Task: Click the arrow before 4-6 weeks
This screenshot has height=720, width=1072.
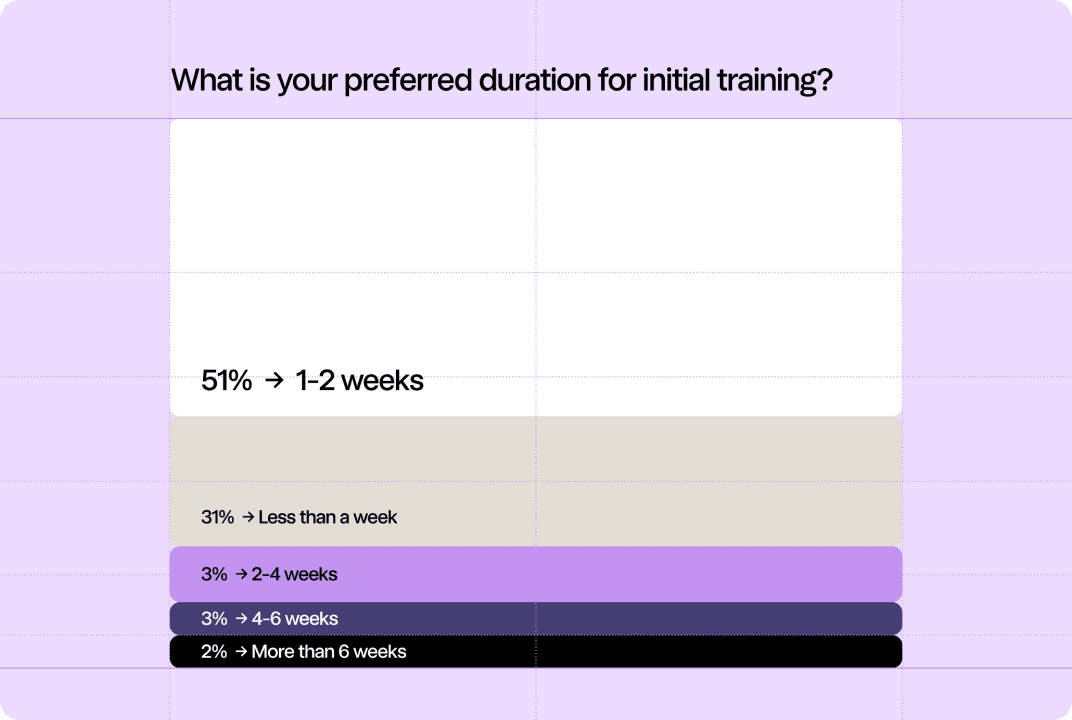Action: [x=241, y=619]
